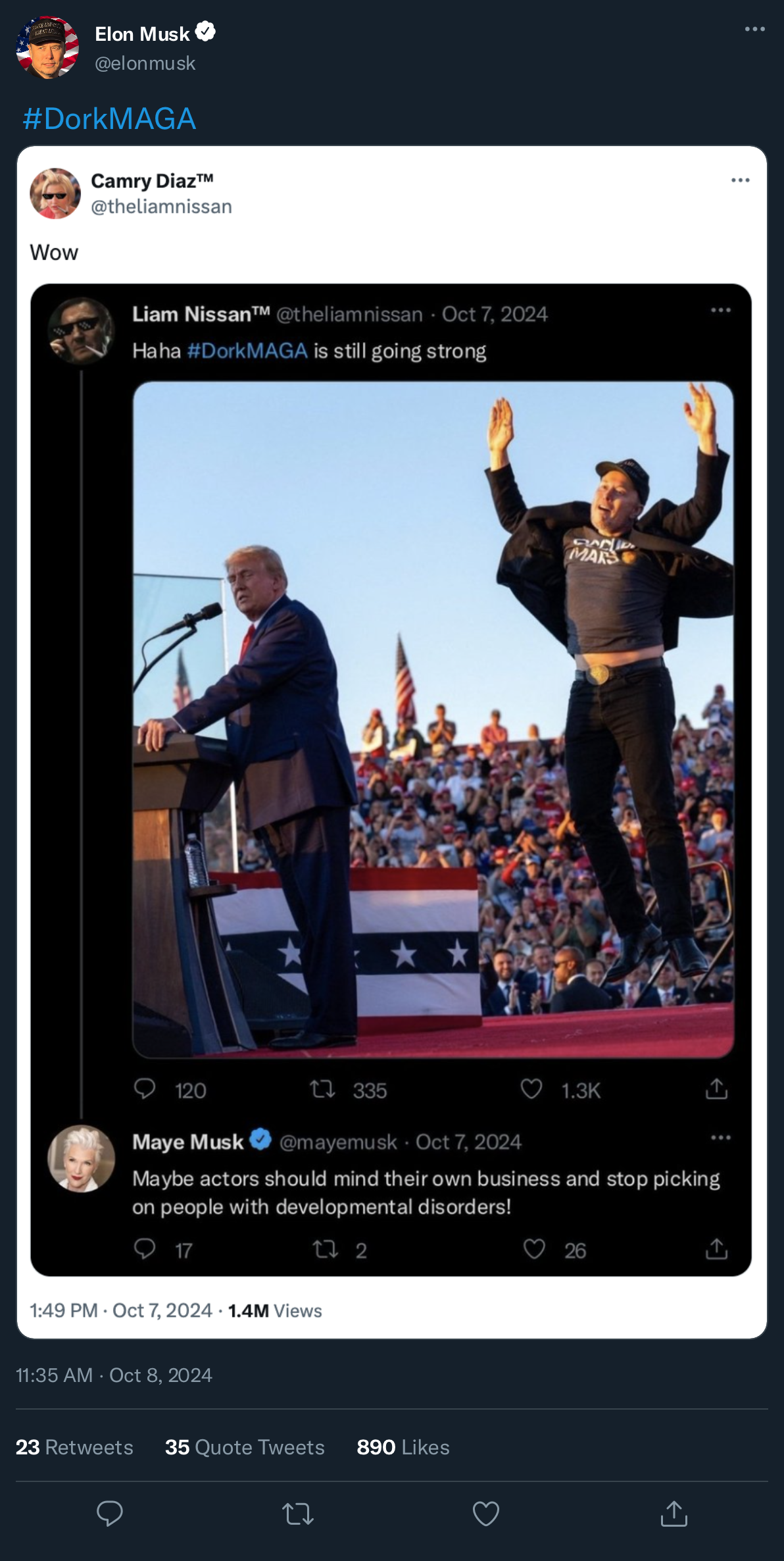Share the main tweet with the share icon
This screenshot has width=784, height=1561.
coord(674,1514)
